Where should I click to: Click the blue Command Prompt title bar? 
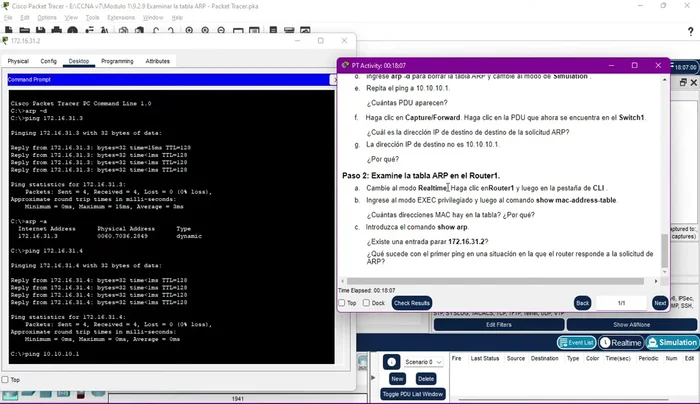click(168, 79)
